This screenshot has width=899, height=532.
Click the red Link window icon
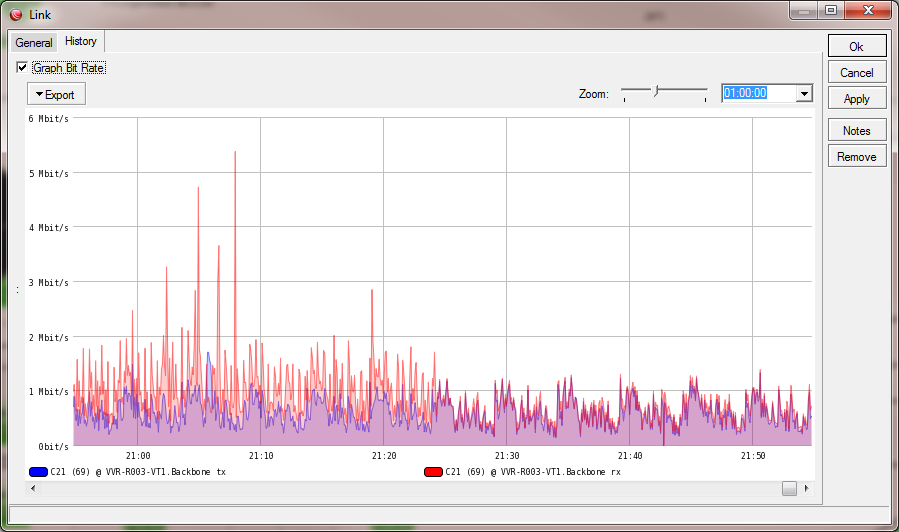(16, 15)
